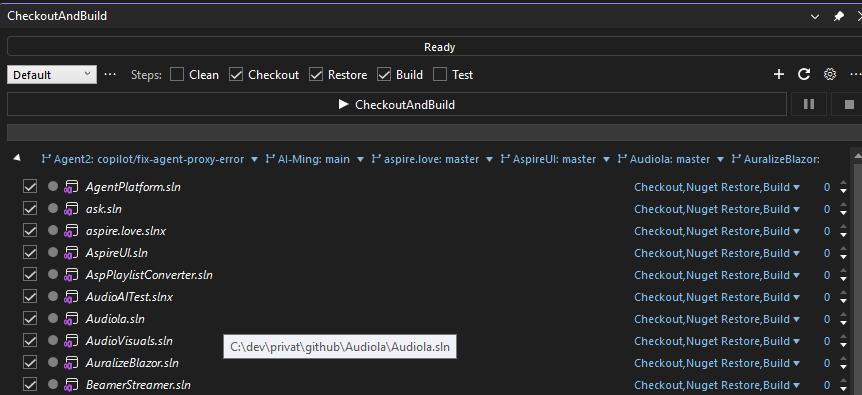Click the plus icon to add a solution
The image size is (862, 395).
pos(778,75)
